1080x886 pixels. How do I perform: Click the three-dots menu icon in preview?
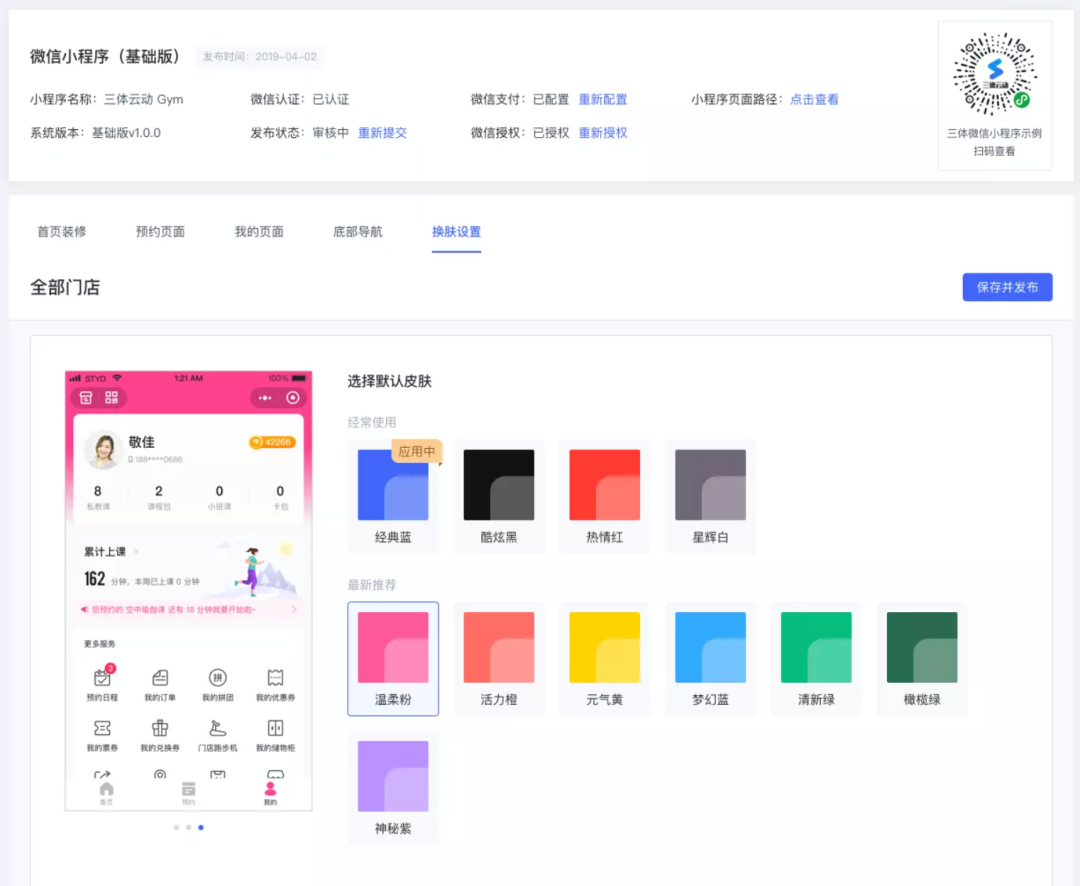pos(265,398)
